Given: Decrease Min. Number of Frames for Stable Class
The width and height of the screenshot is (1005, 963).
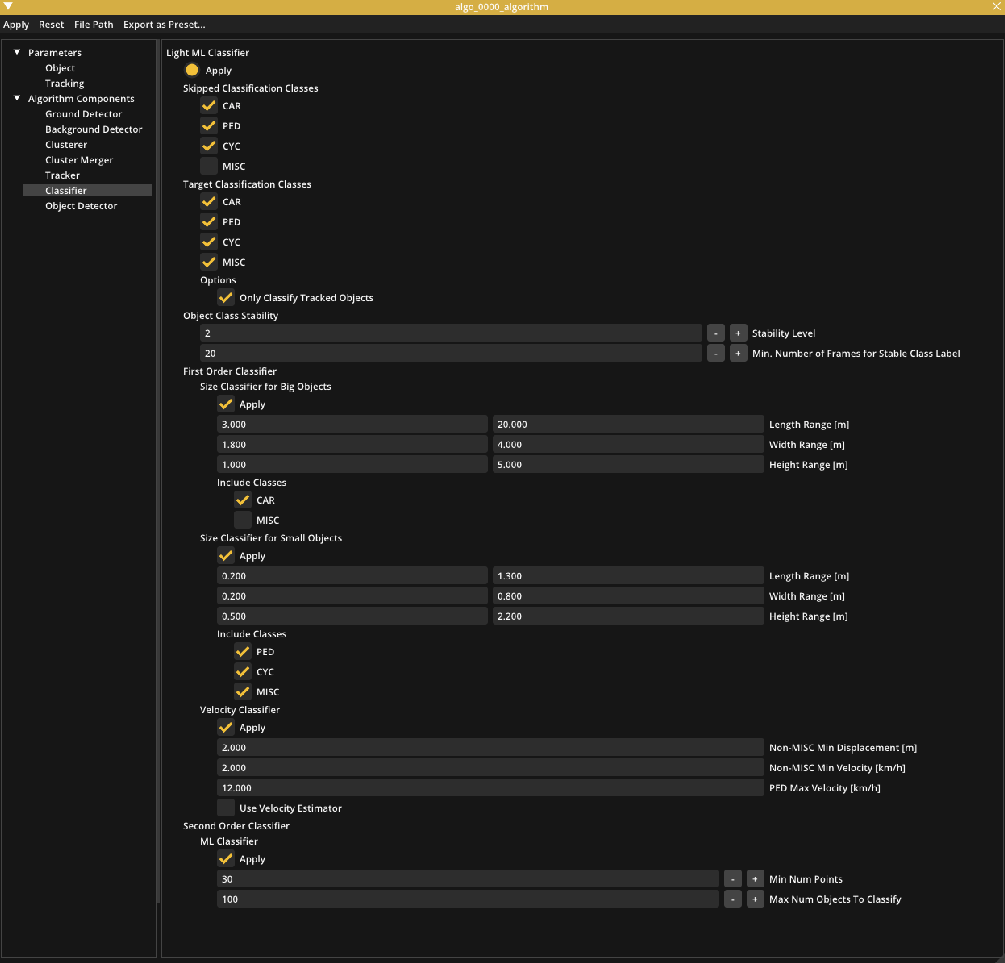Looking at the screenshot, I should pyautogui.click(x=715, y=353).
